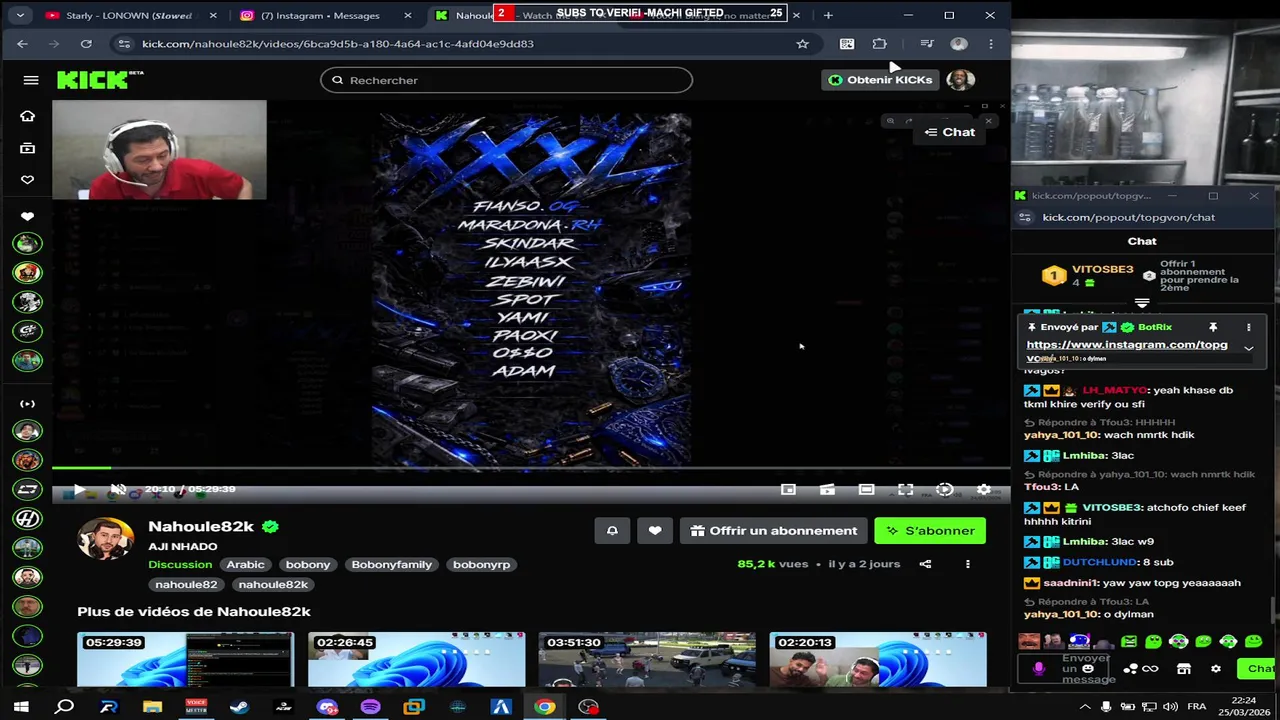Expand pinned BotRix message chevron
The height and width of the screenshot is (720, 1280).
coord(1248,348)
